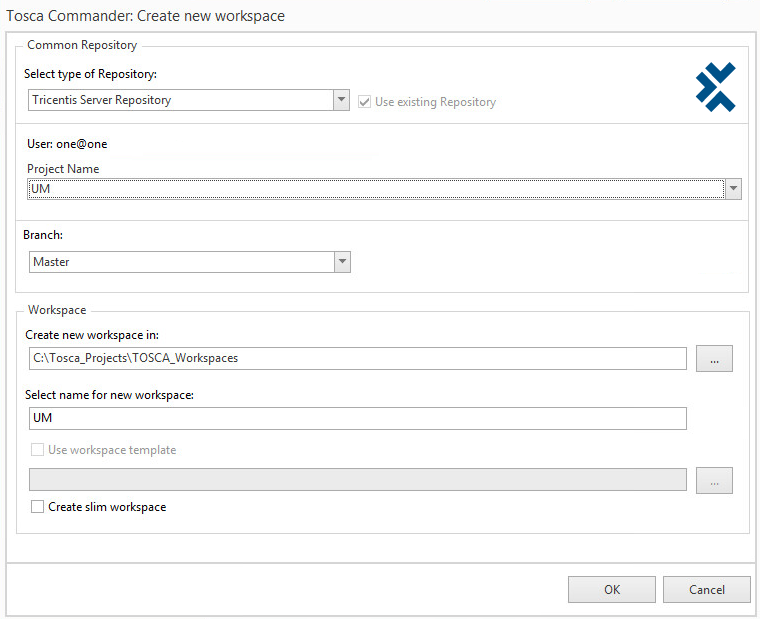The image size is (760, 619).
Task: Open the repository type dropdown arrow
Action: [x=341, y=100]
